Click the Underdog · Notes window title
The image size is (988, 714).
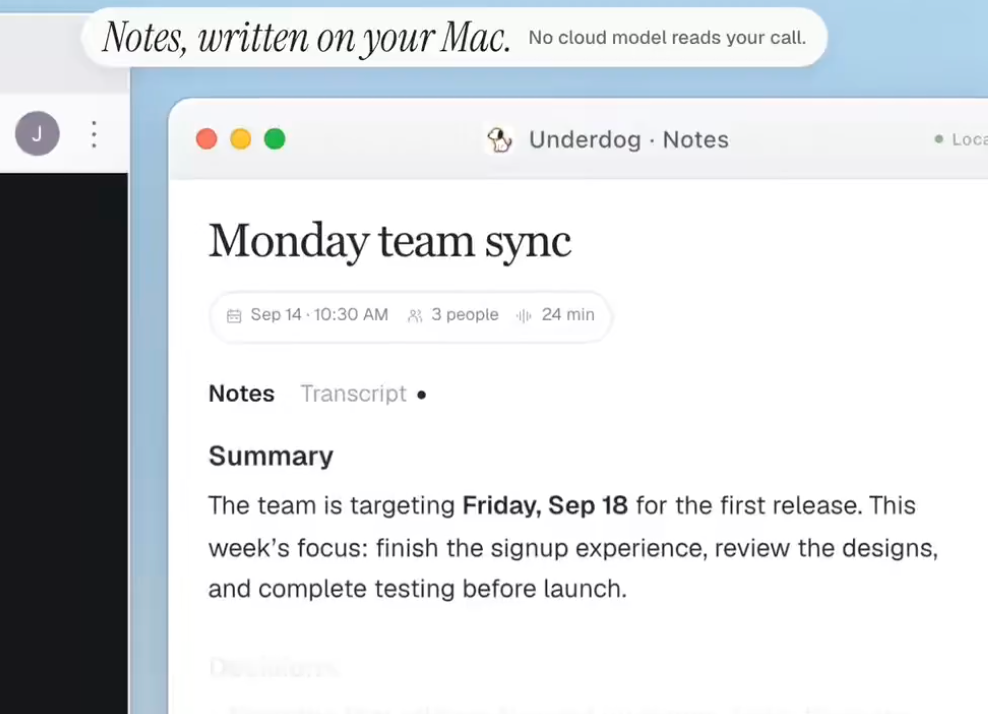tap(629, 139)
